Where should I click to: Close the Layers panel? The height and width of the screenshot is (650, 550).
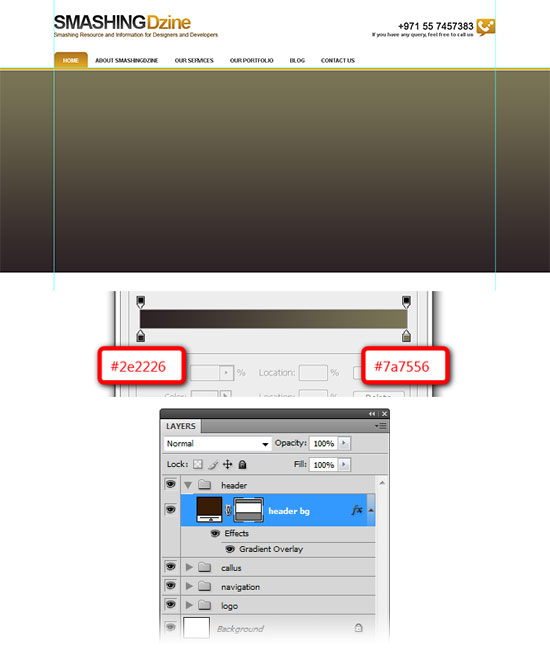click(385, 414)
